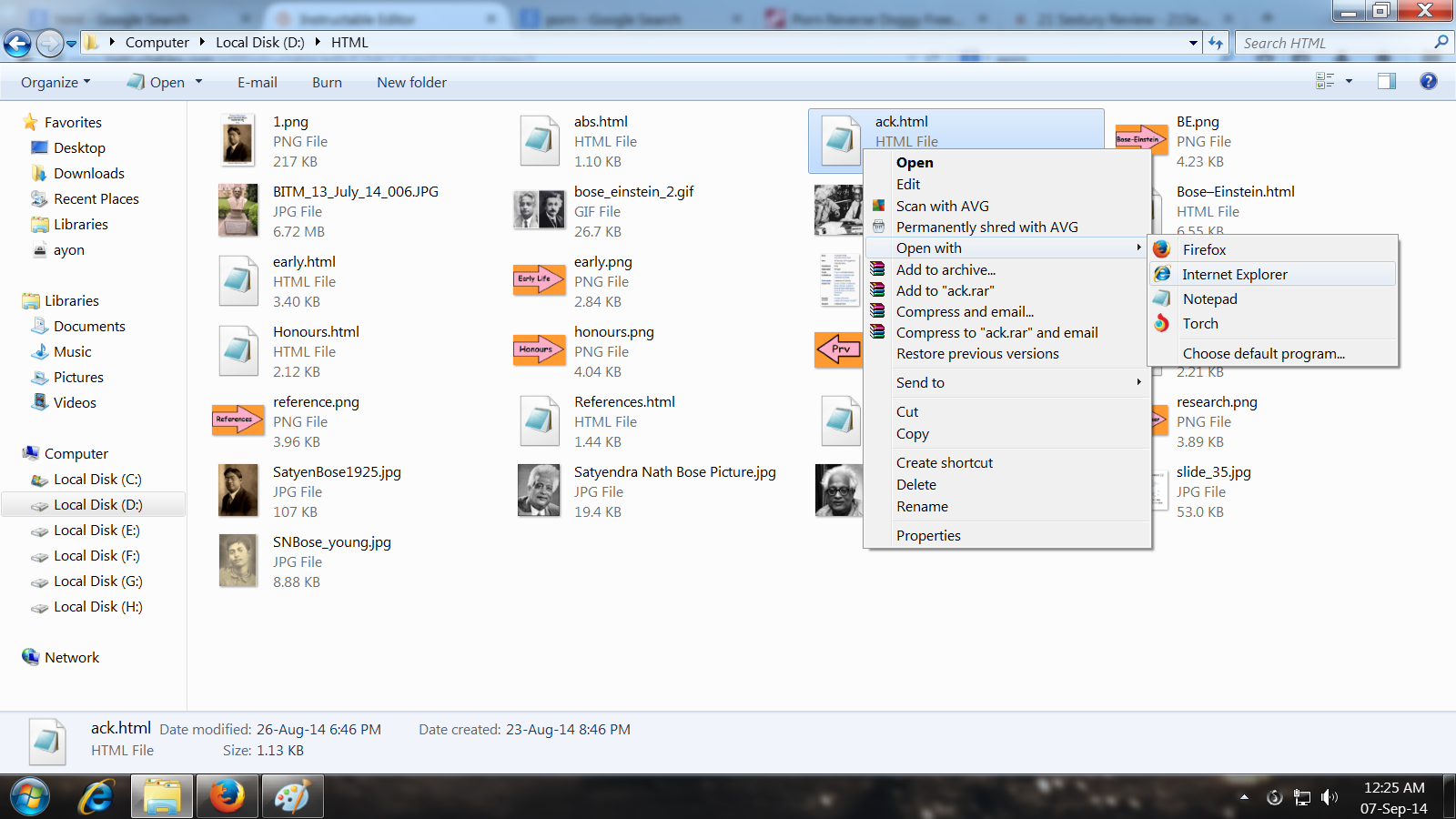Select the 1.png file thumbnail
Image resolution: width=1456 pixels, height=819 pixels.
[238, 140]
